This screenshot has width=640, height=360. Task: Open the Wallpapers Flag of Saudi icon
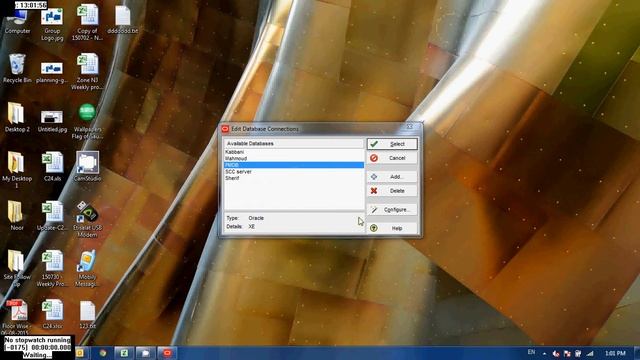coord(87,121)
